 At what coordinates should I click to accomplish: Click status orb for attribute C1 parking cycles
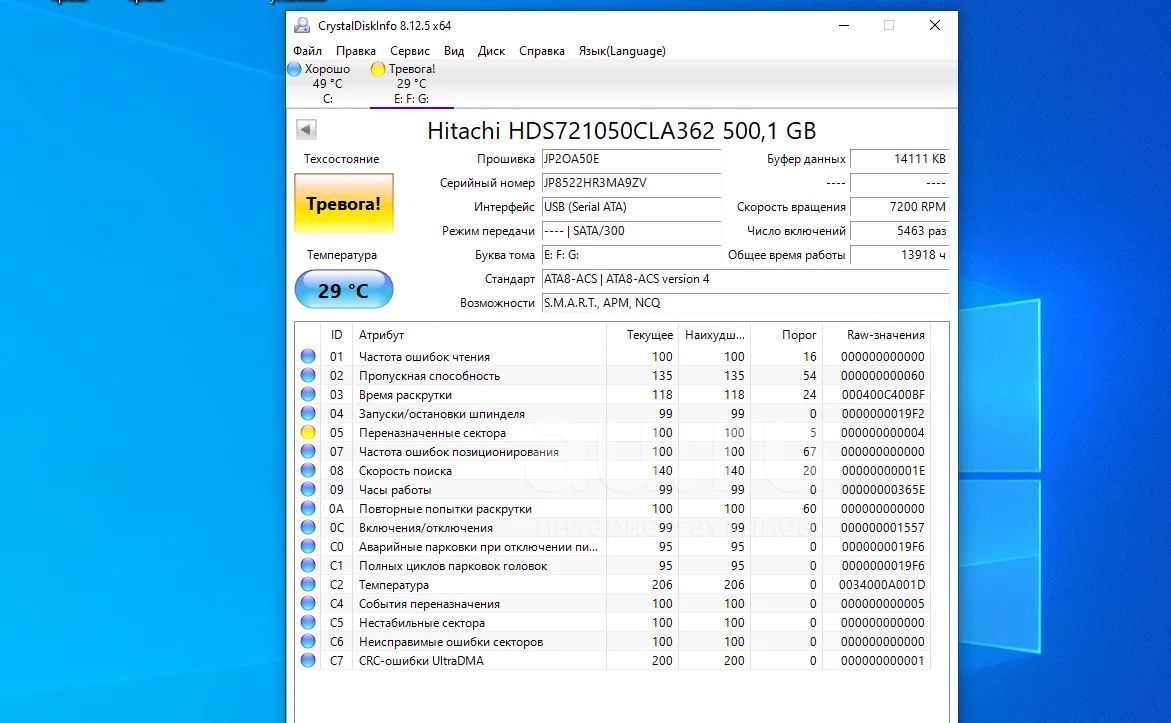[x=308, y=565]
